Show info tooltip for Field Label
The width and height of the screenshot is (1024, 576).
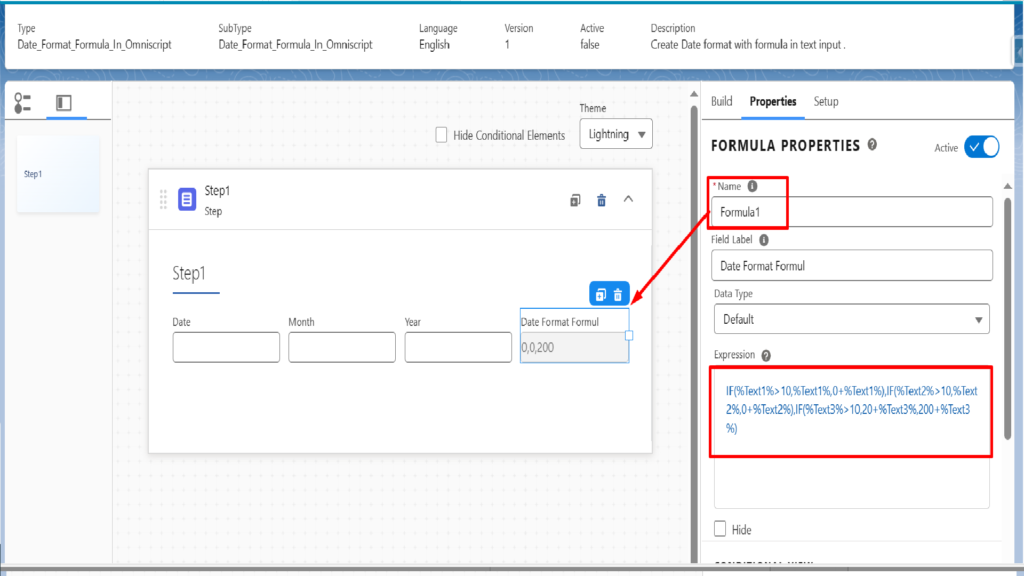(763, 240)
